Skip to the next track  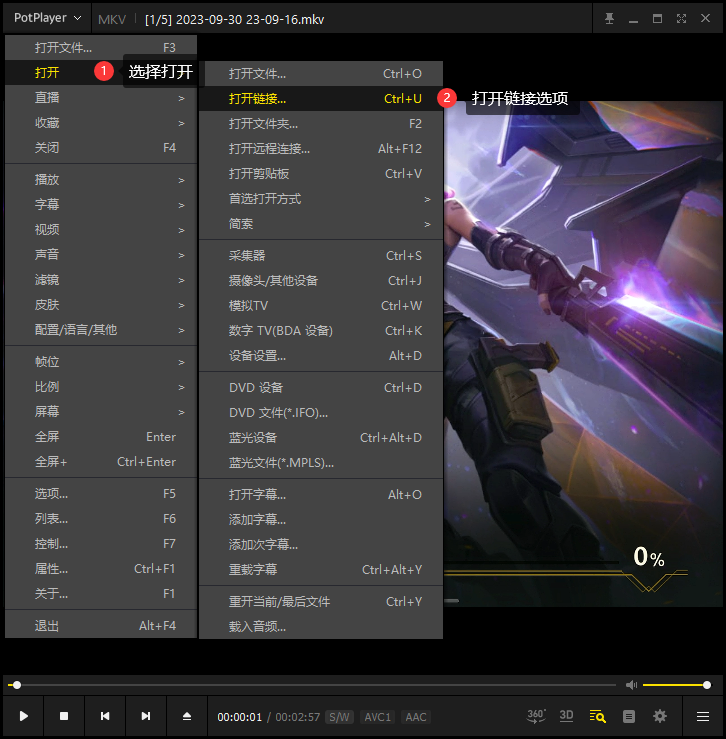(146, 716)
